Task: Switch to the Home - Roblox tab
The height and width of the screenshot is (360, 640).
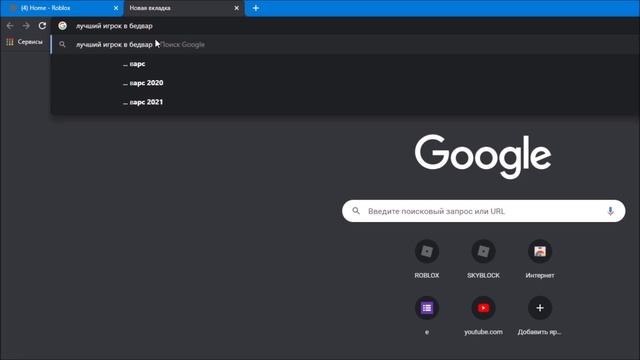Action: (x=61, y=8)
